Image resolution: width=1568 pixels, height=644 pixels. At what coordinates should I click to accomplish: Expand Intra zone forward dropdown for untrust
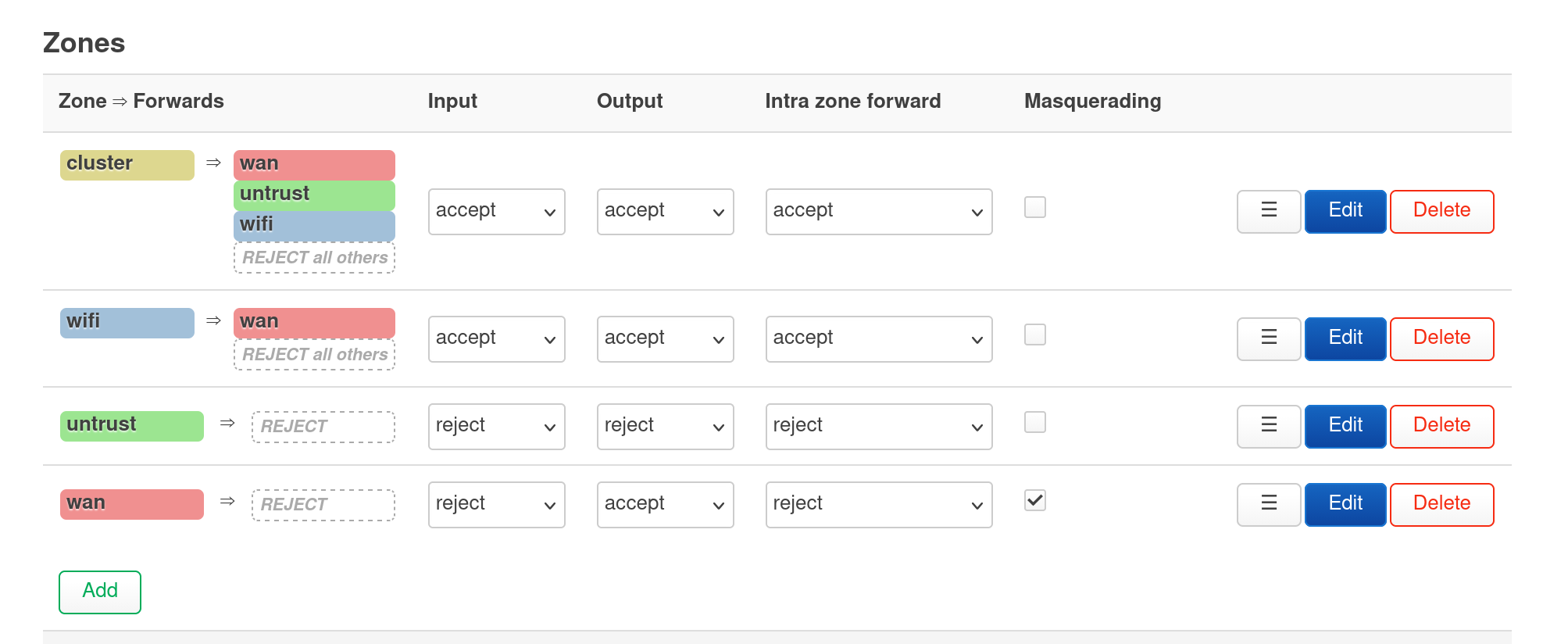click(x=878, y=426)
